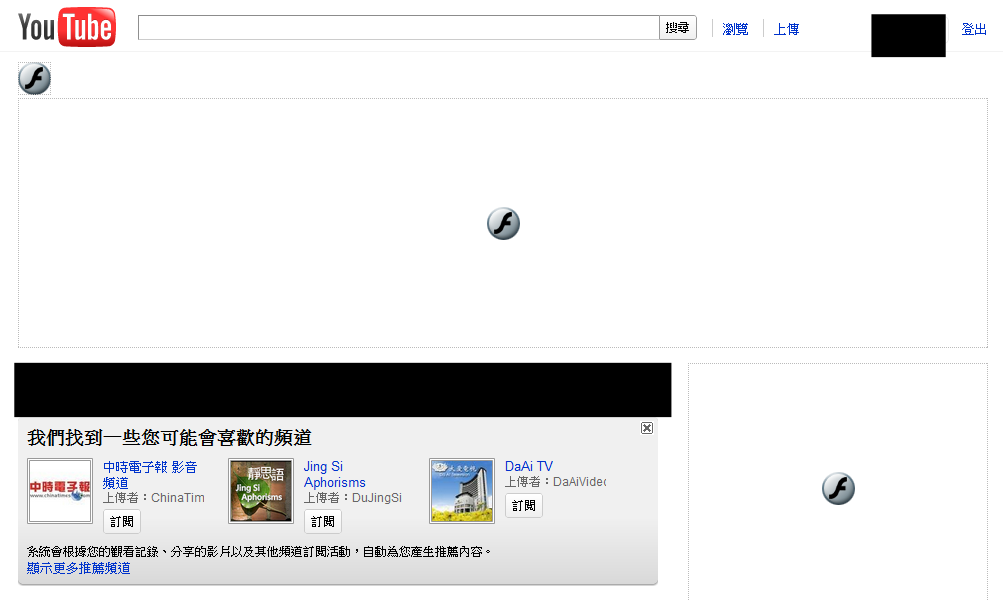Click the text 系統會根據您的觀看記錄
Viewport: 1003px width, 600px height.
[93, 551]
